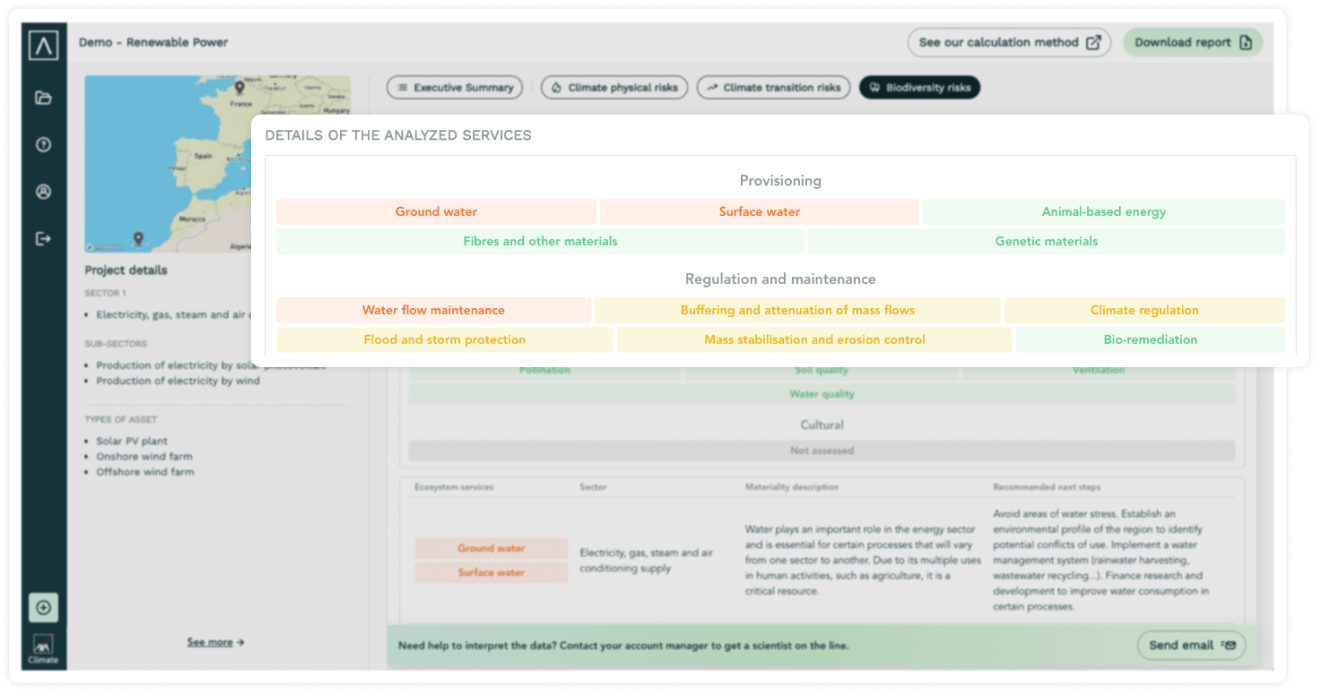
Task: Open the Climate transition risks tab
Action: (773, 88)
